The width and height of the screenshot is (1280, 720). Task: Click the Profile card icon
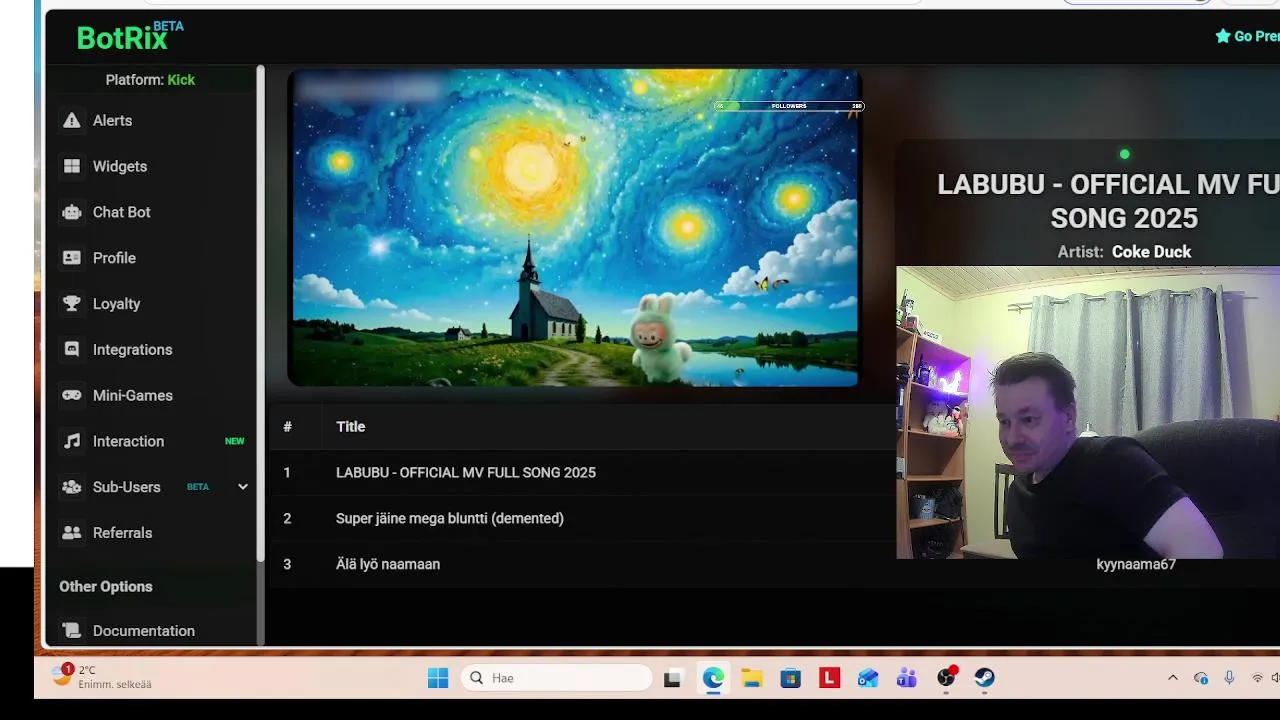click(72, 258)
